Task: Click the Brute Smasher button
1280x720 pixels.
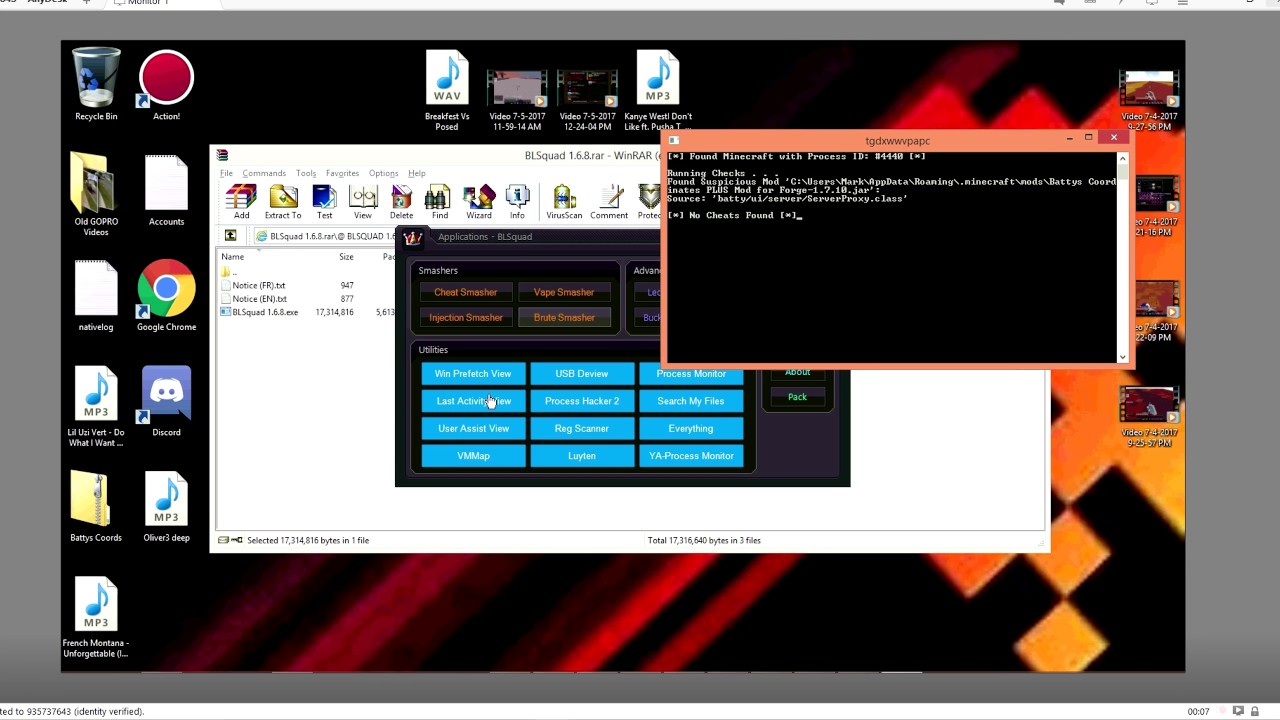Action: point(564,317)
